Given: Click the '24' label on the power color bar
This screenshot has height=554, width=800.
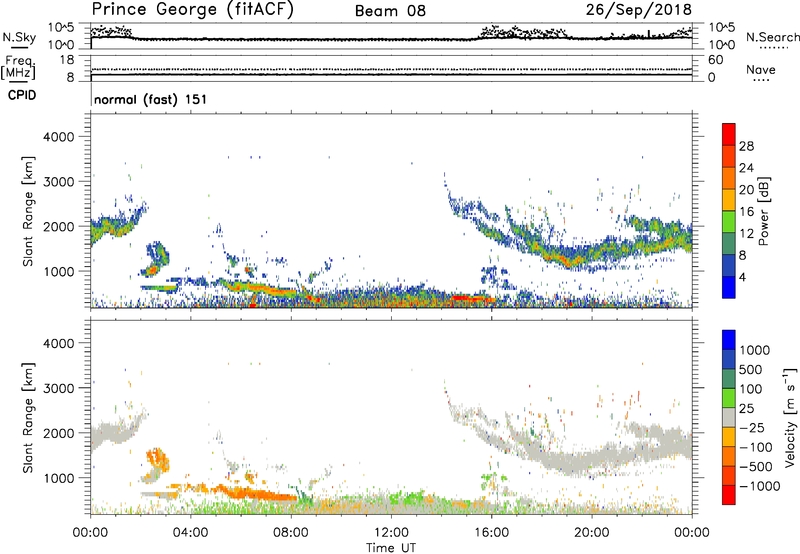Looking at the screenshot, I should point(746,168).
